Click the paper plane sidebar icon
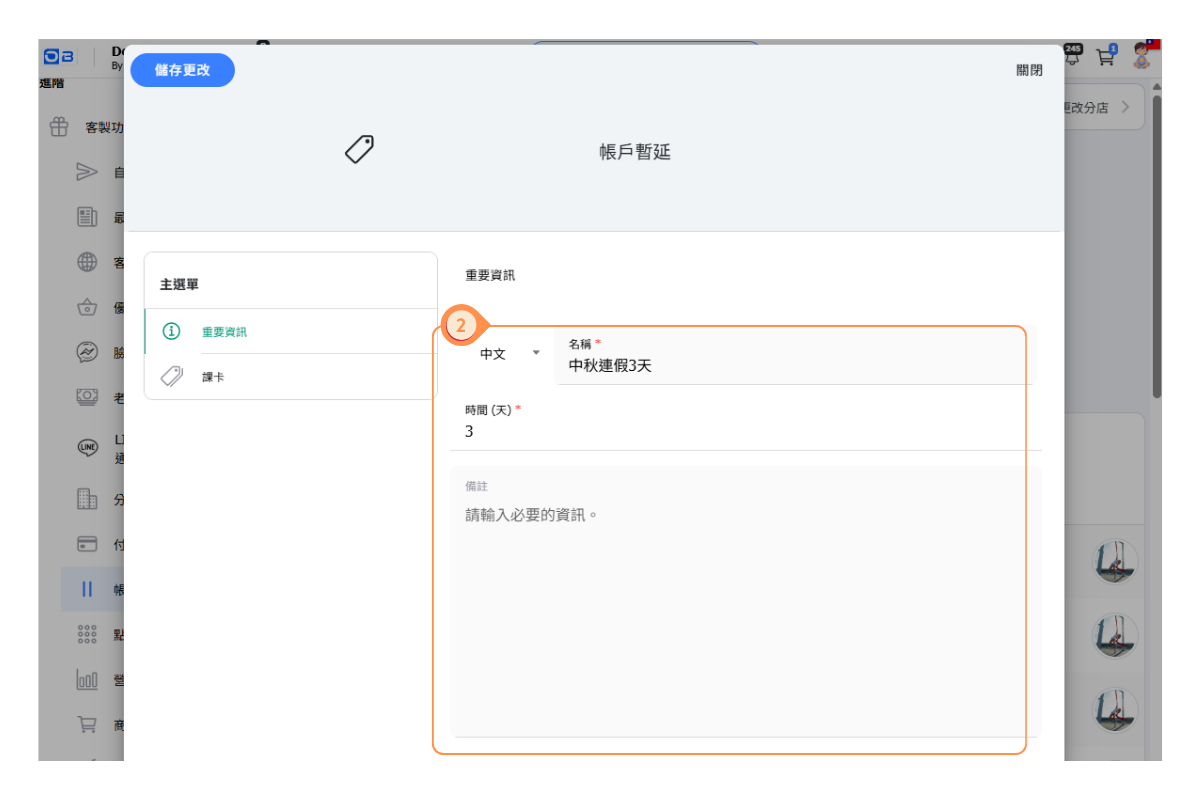Viewport: 1200px width, 800px height. pos(87,171)
